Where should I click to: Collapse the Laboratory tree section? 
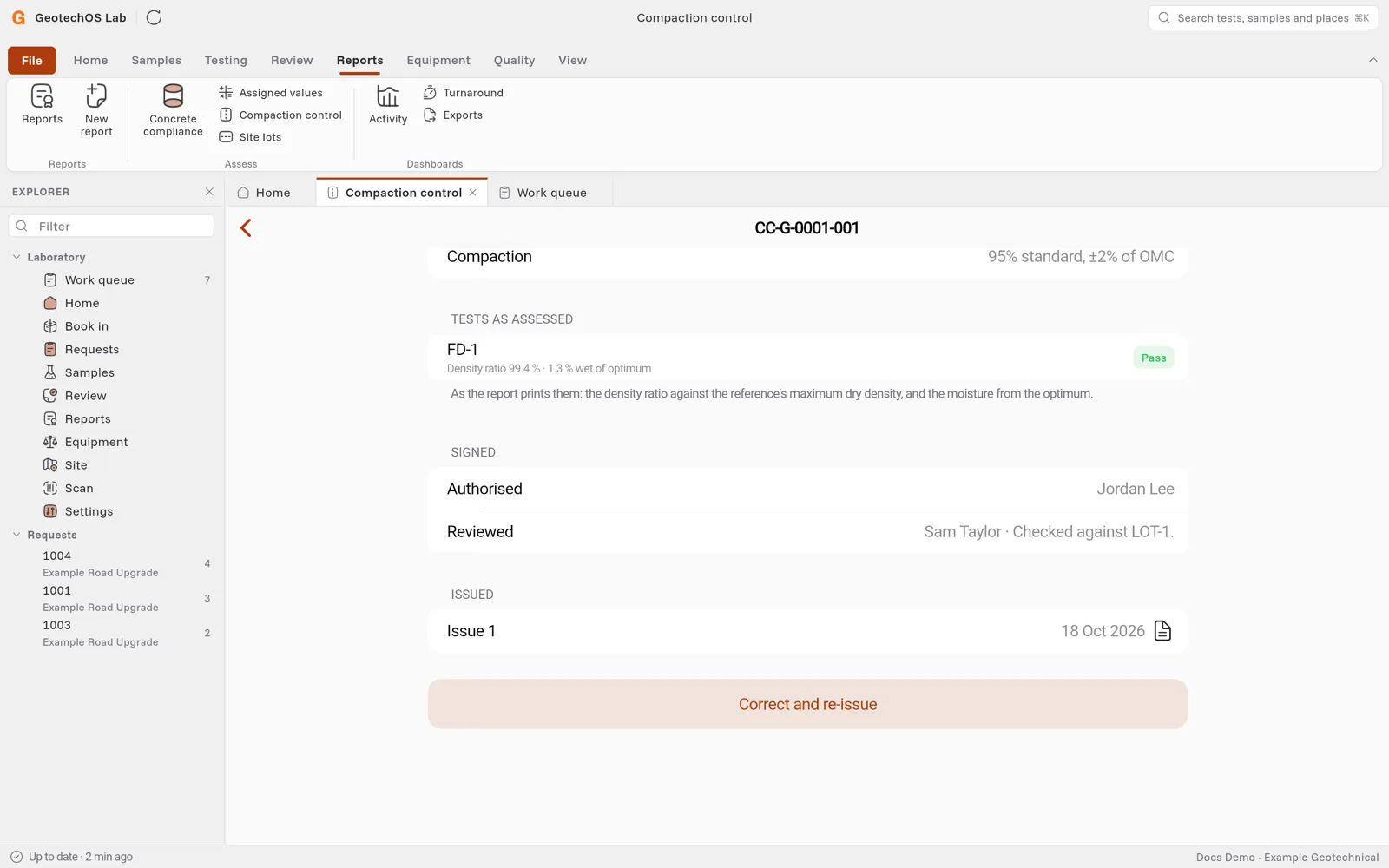(16, 257)
